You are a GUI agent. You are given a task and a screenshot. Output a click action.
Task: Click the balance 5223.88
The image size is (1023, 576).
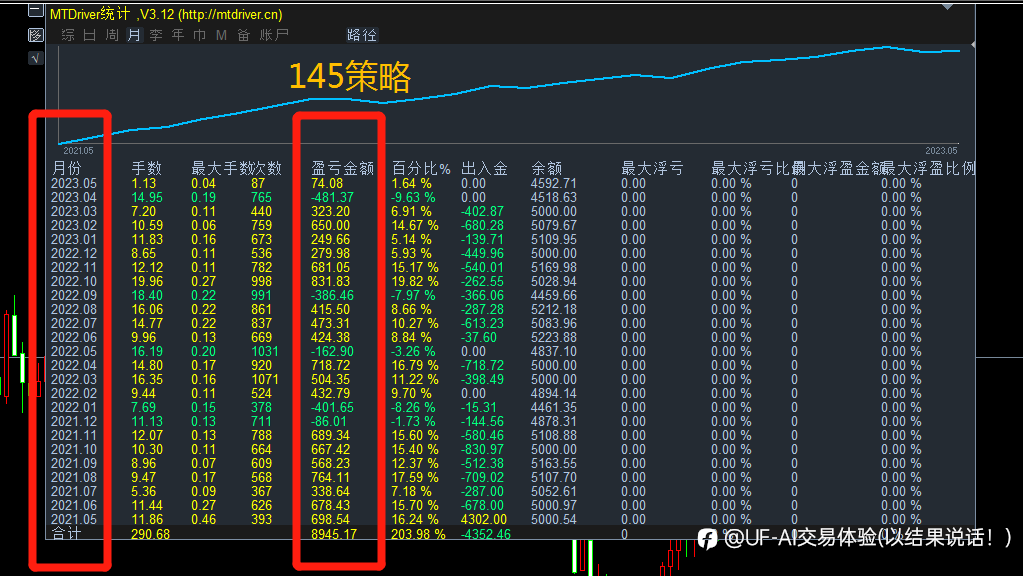(x=553, y=338)
